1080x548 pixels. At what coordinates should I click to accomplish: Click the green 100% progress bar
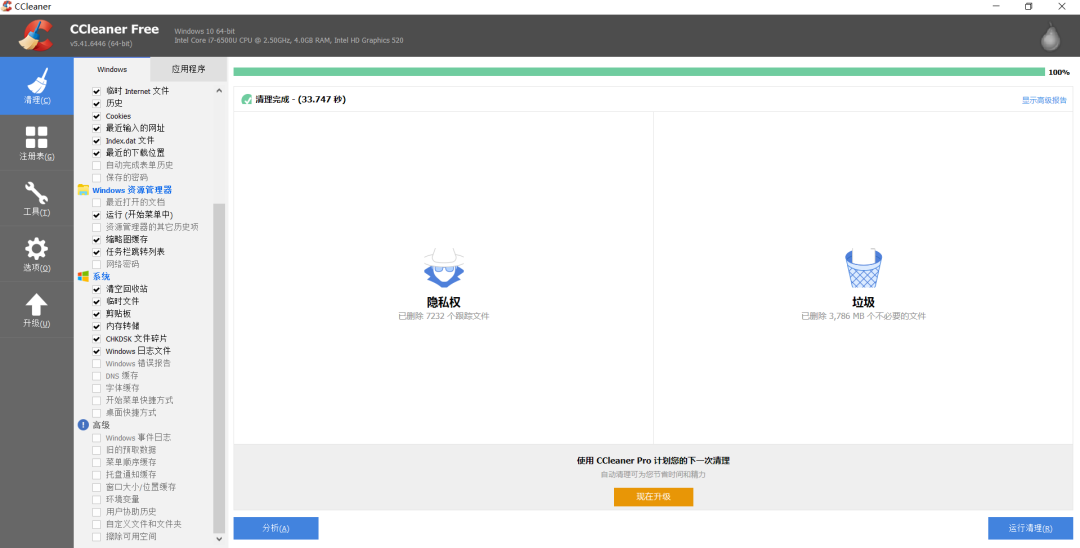(638, 72)
